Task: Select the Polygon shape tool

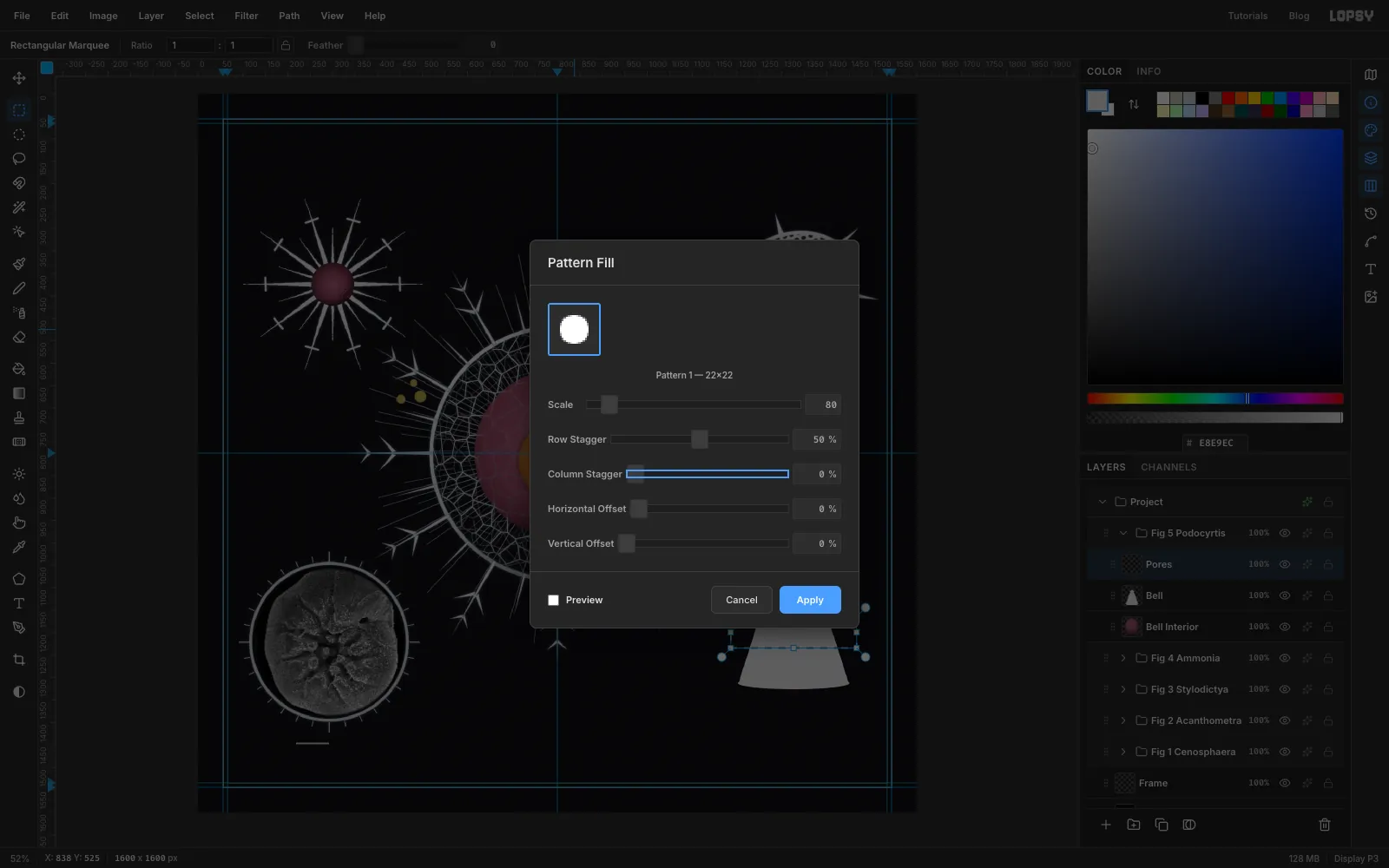Action: (x=19, y=579)
